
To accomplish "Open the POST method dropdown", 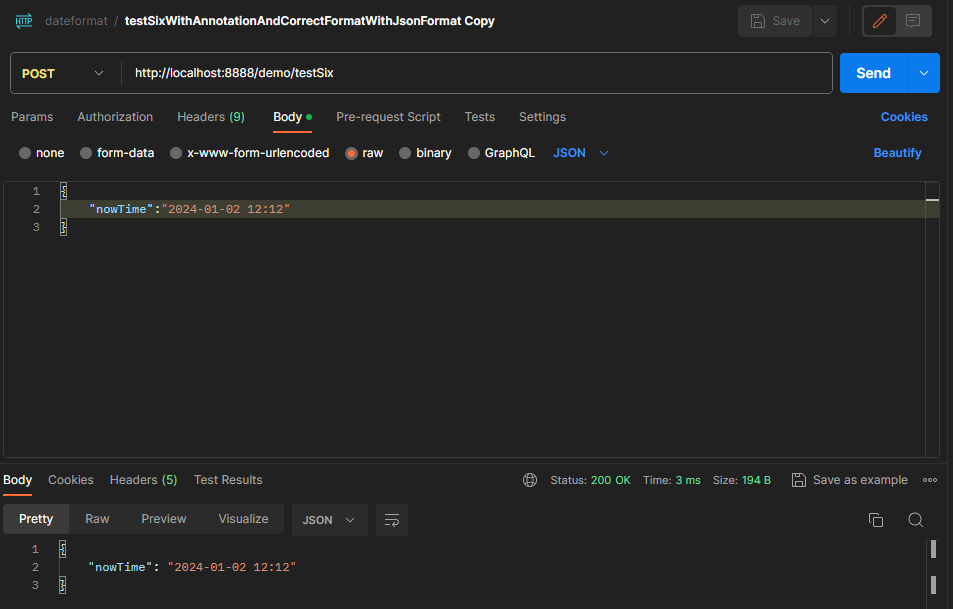I will click(63, 73).
